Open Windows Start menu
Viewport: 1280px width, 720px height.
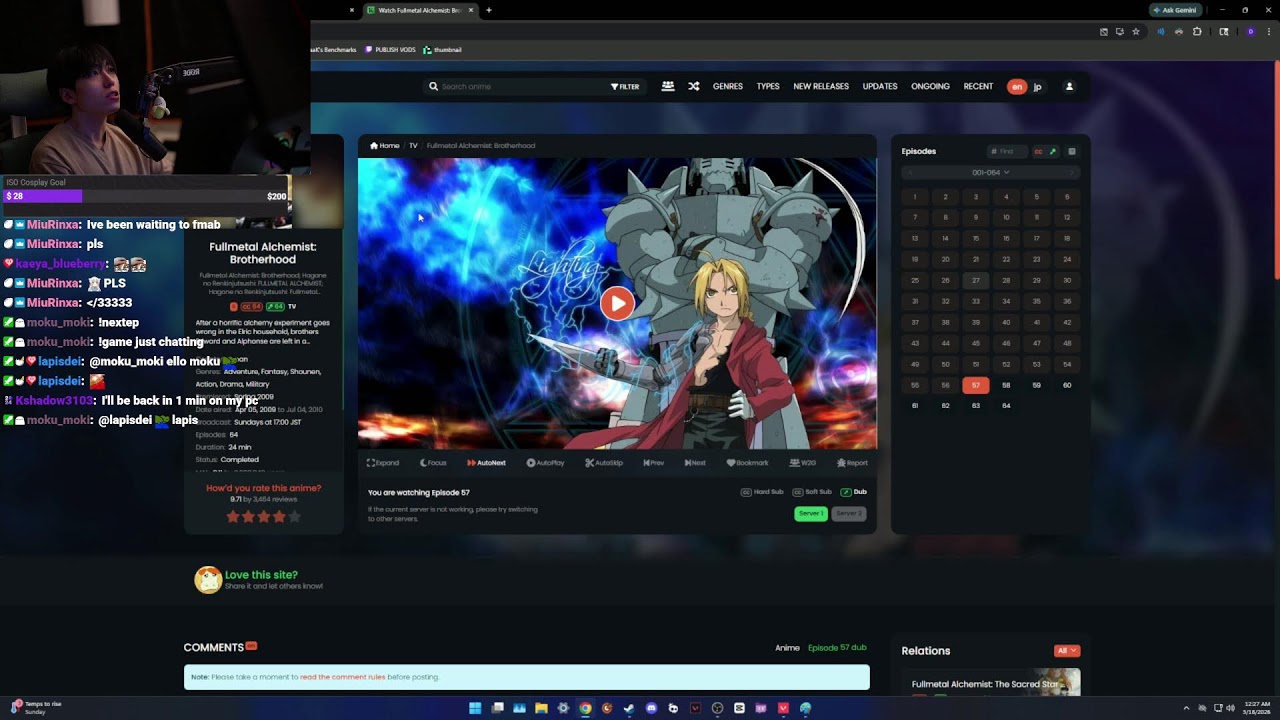[475, 708]
